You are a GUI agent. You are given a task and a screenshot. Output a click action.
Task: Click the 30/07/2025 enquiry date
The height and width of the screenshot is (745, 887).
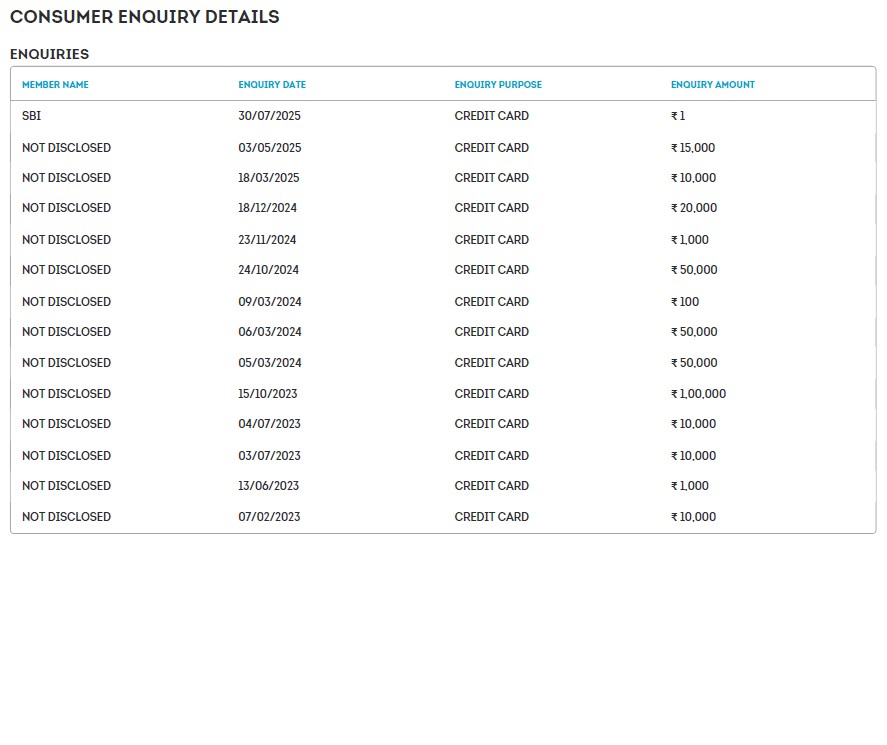click(269, 116)
